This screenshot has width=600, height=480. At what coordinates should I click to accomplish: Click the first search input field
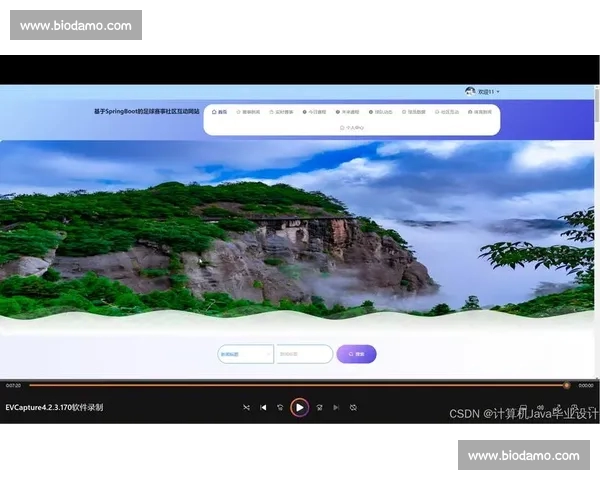click(x=245, y=354)
